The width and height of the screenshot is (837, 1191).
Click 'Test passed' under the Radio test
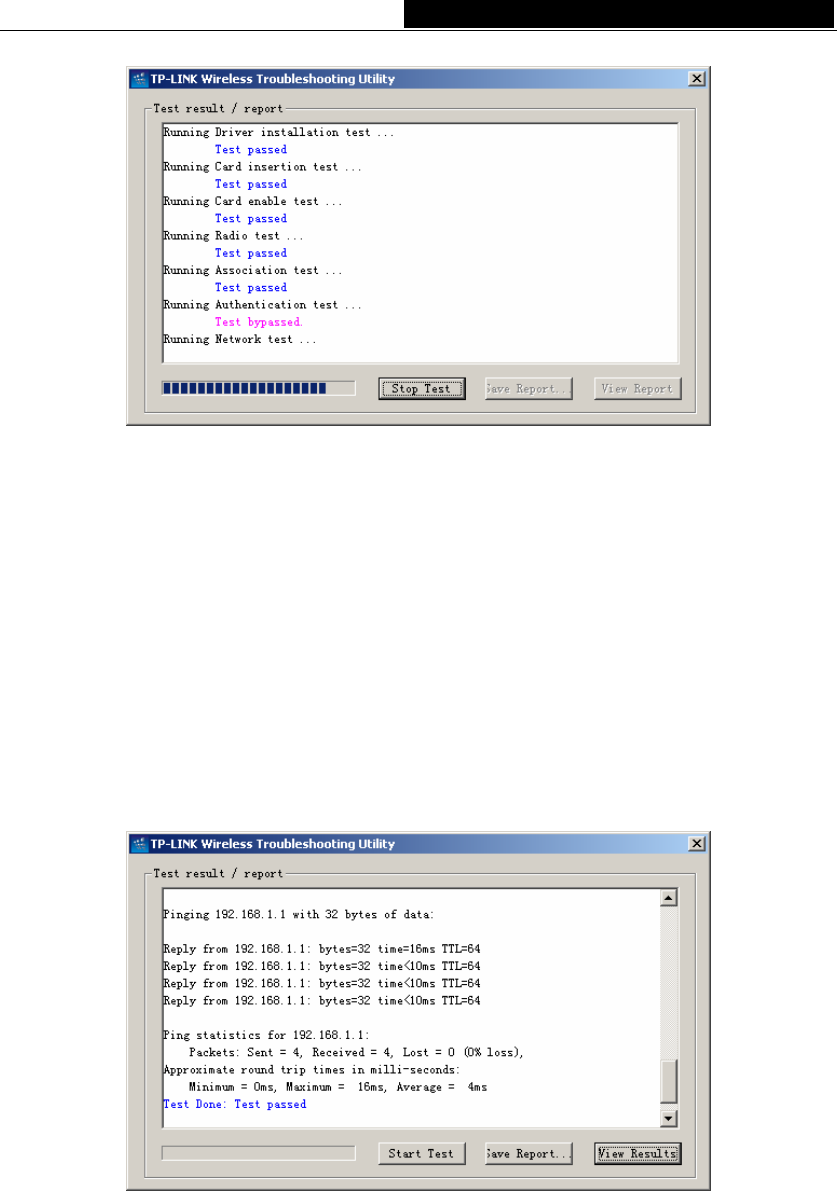pos(251,253)
